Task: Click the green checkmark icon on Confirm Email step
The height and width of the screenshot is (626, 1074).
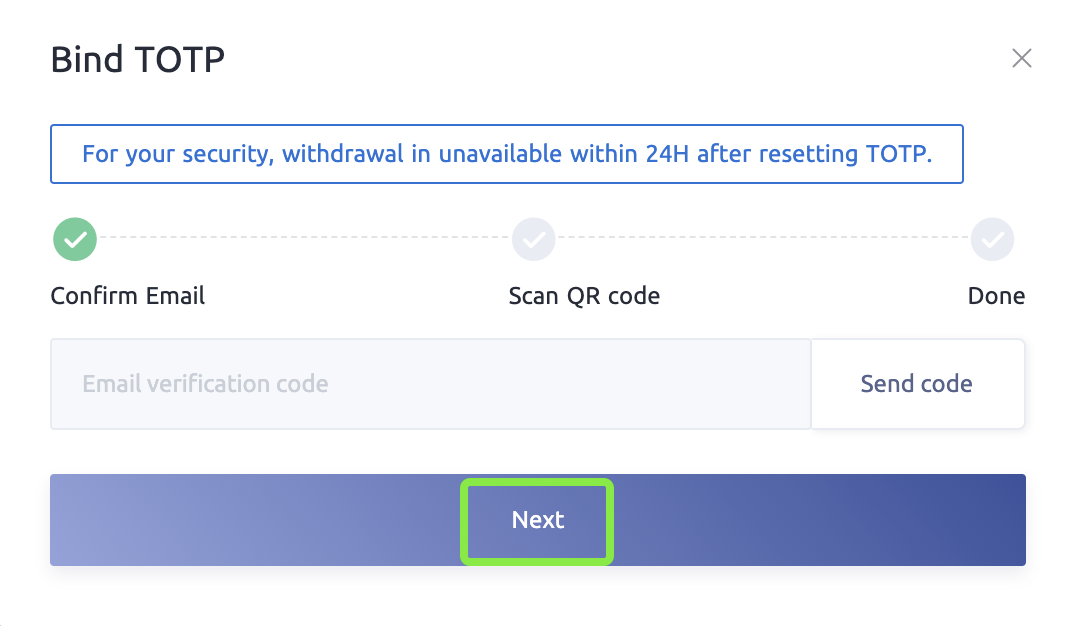Action: point(74,239)
